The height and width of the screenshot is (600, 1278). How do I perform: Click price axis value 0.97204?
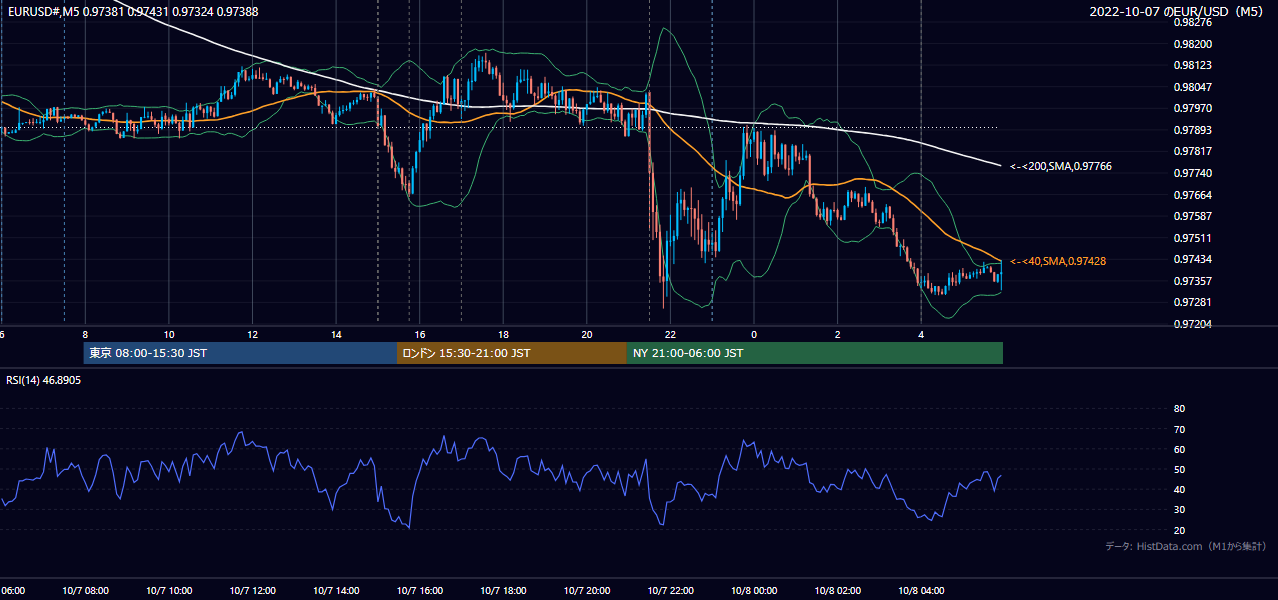click(x=1193, y=324)
